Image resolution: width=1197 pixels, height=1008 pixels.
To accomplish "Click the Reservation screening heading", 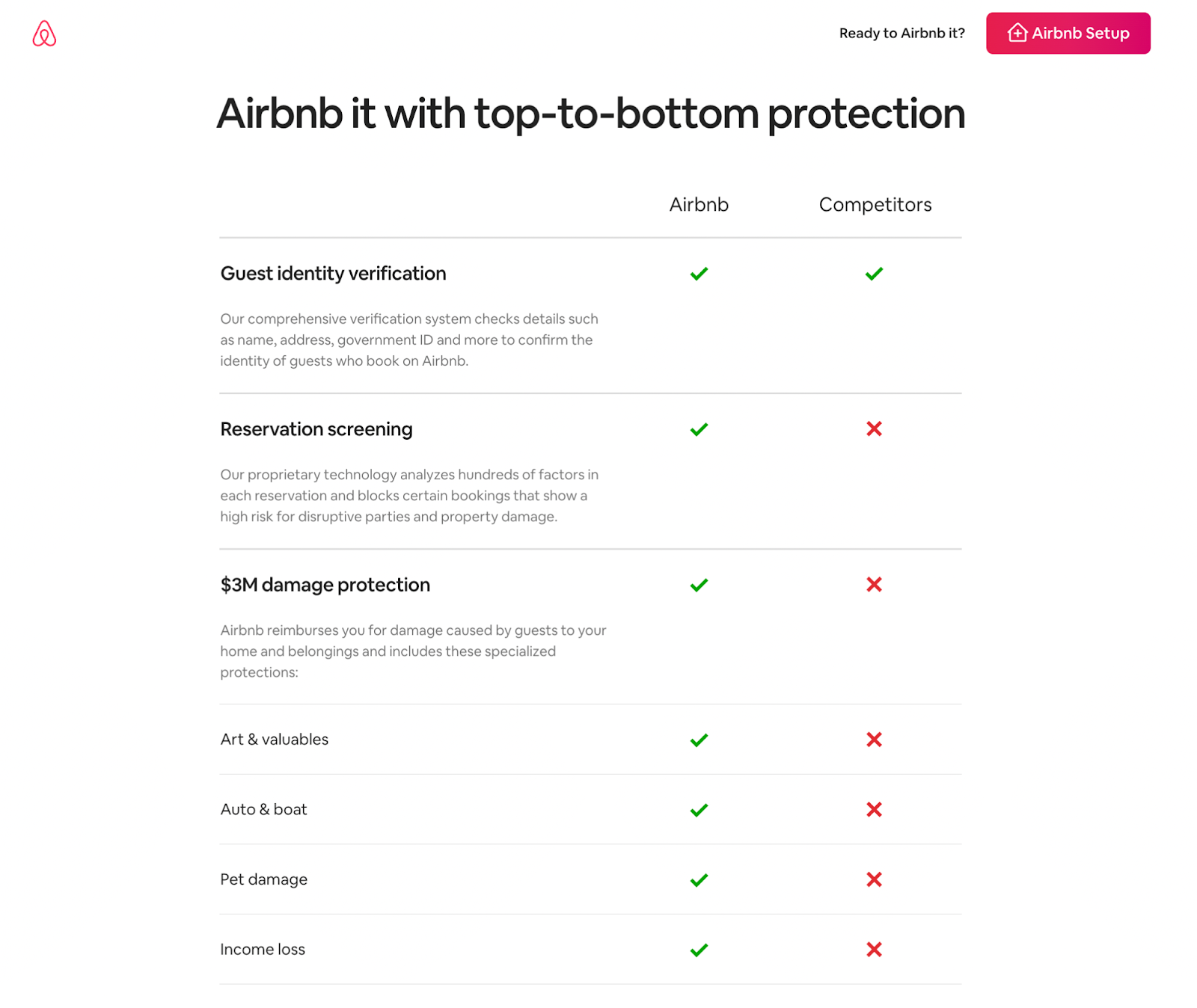I will (316, 429).
